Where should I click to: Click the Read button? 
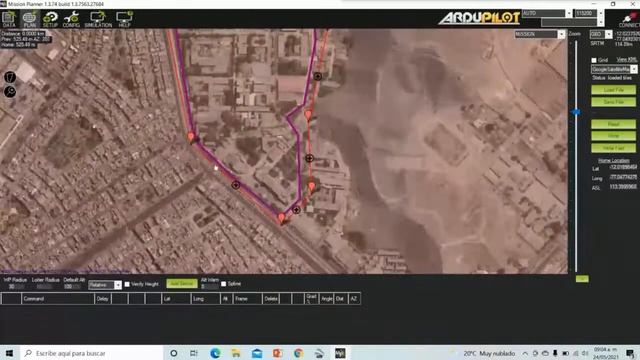613,124
